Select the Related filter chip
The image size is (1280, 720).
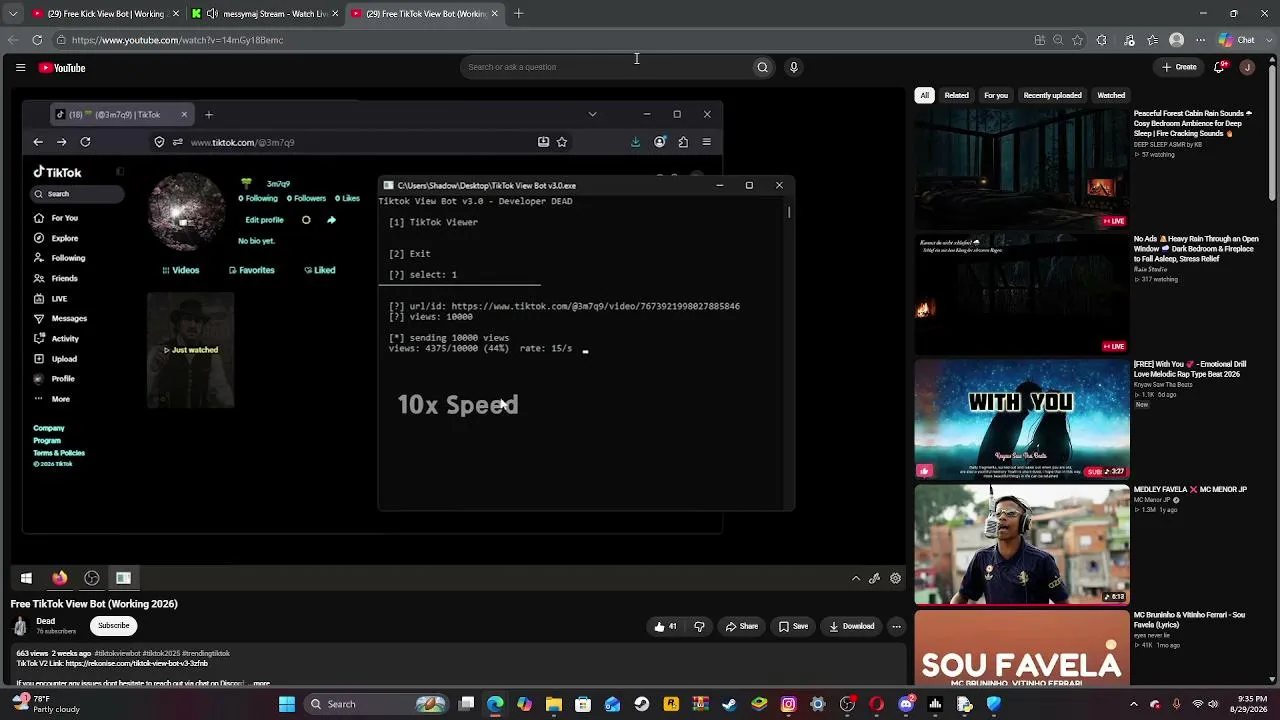(957, 95)
